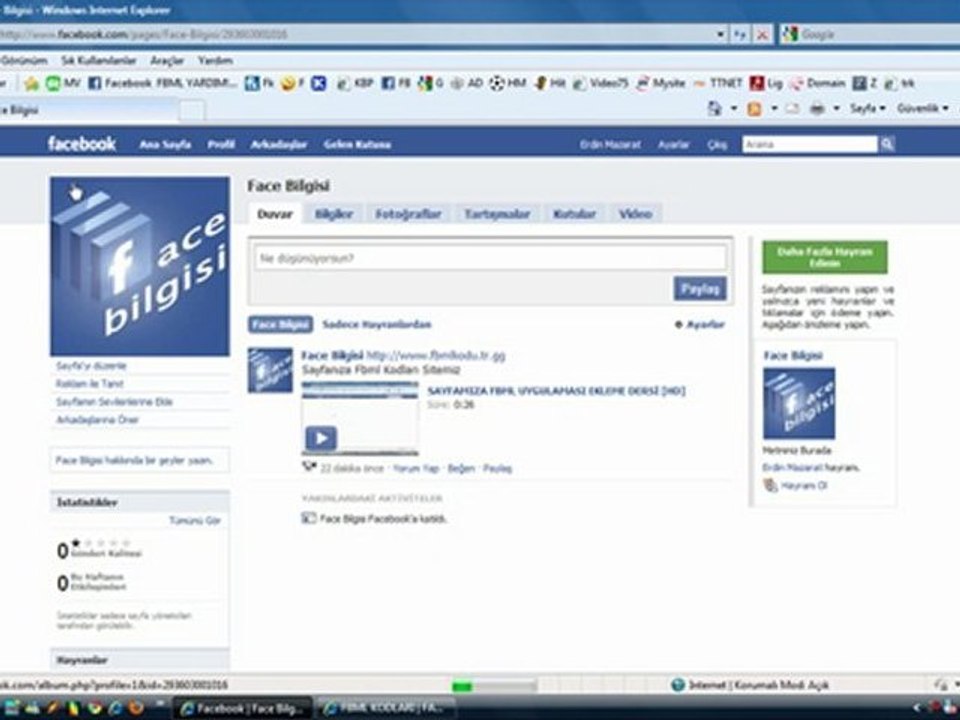The width and height of the screenshot is (960, 720).
Task: Open the Facebook FBML YARDIM bookmark
Action: tap(163, 83)
